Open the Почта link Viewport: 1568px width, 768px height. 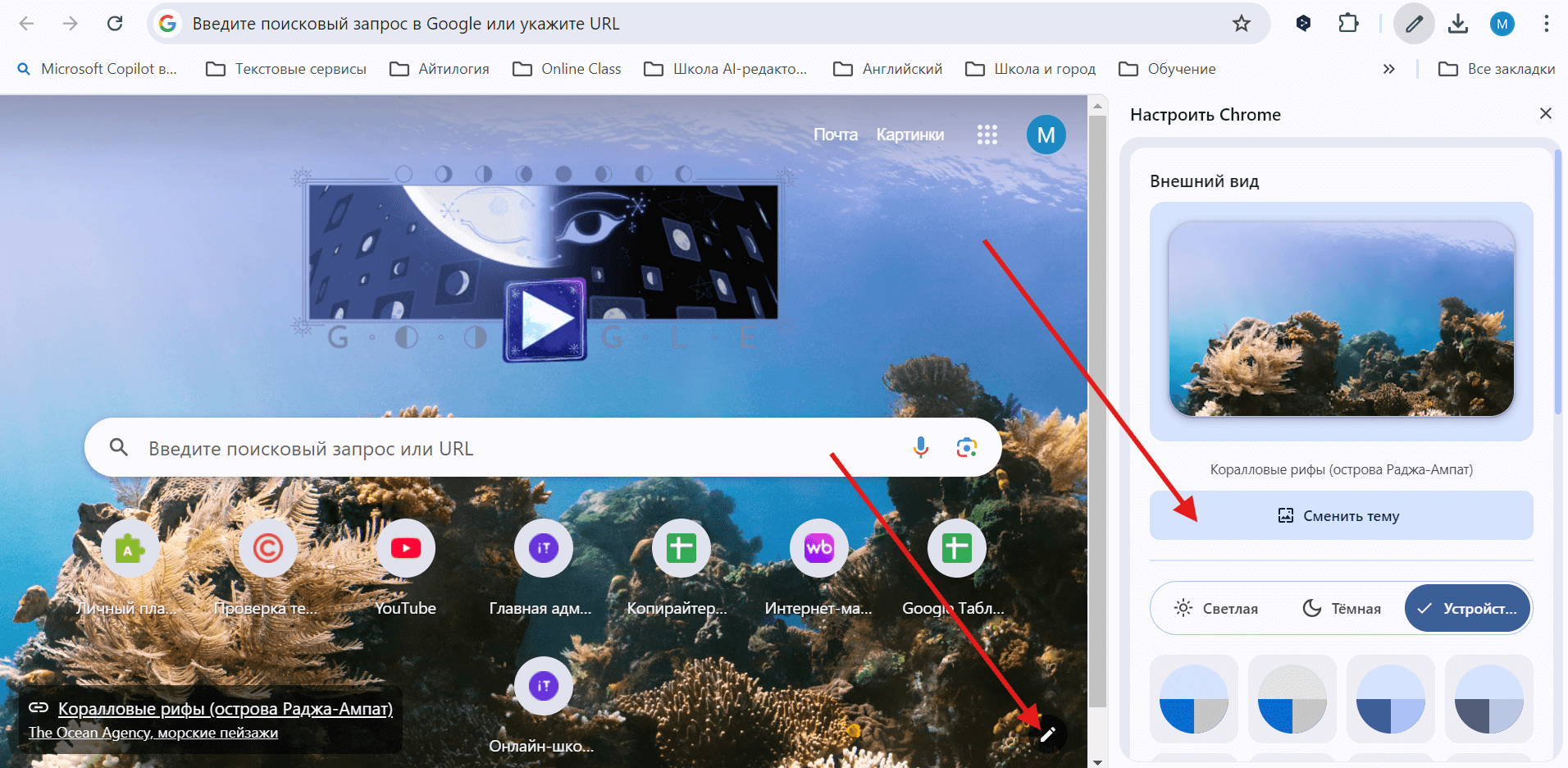(835, 135)
